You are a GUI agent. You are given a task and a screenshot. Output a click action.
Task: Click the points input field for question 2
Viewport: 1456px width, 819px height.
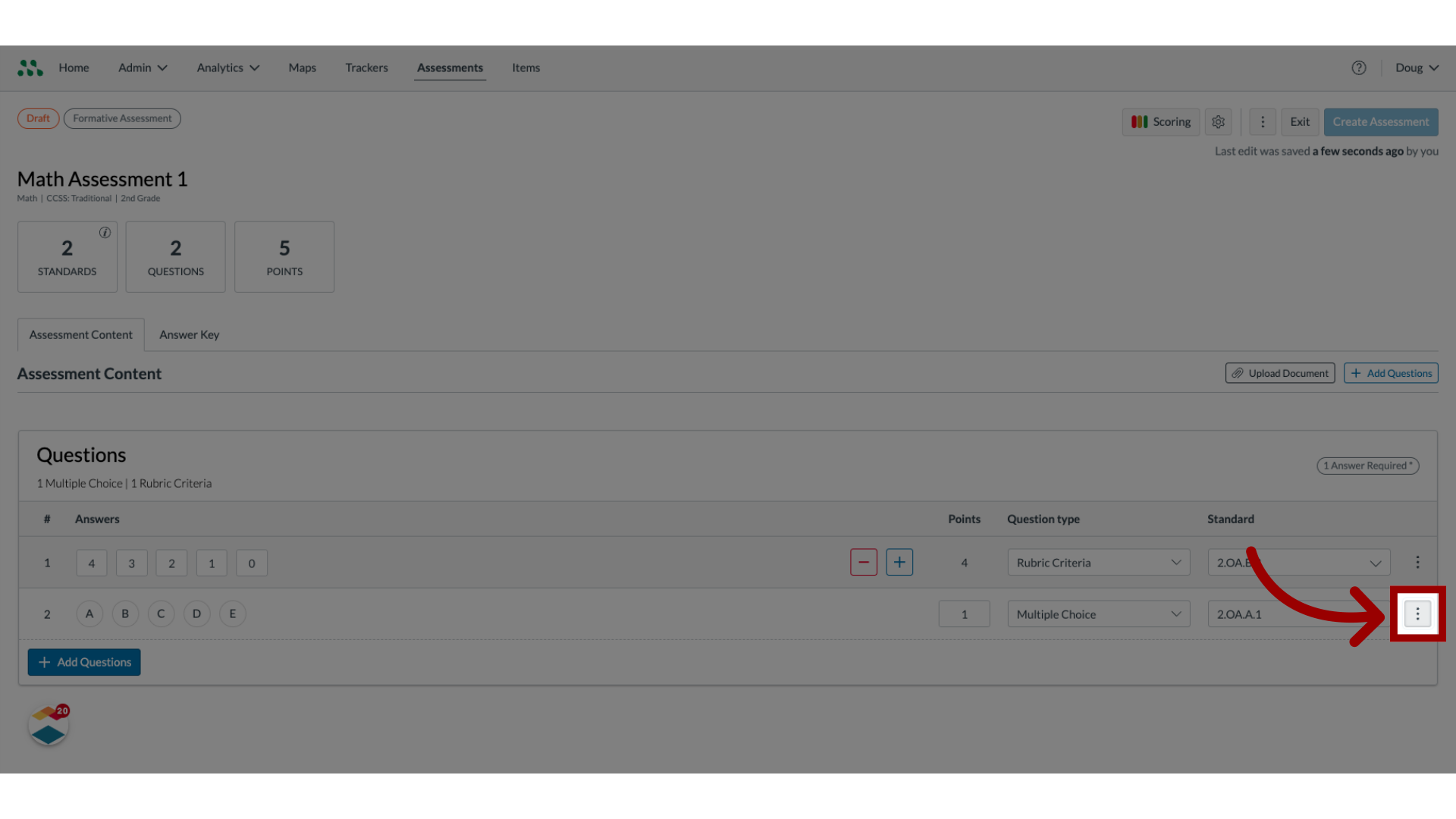click(x=964, y=614)
